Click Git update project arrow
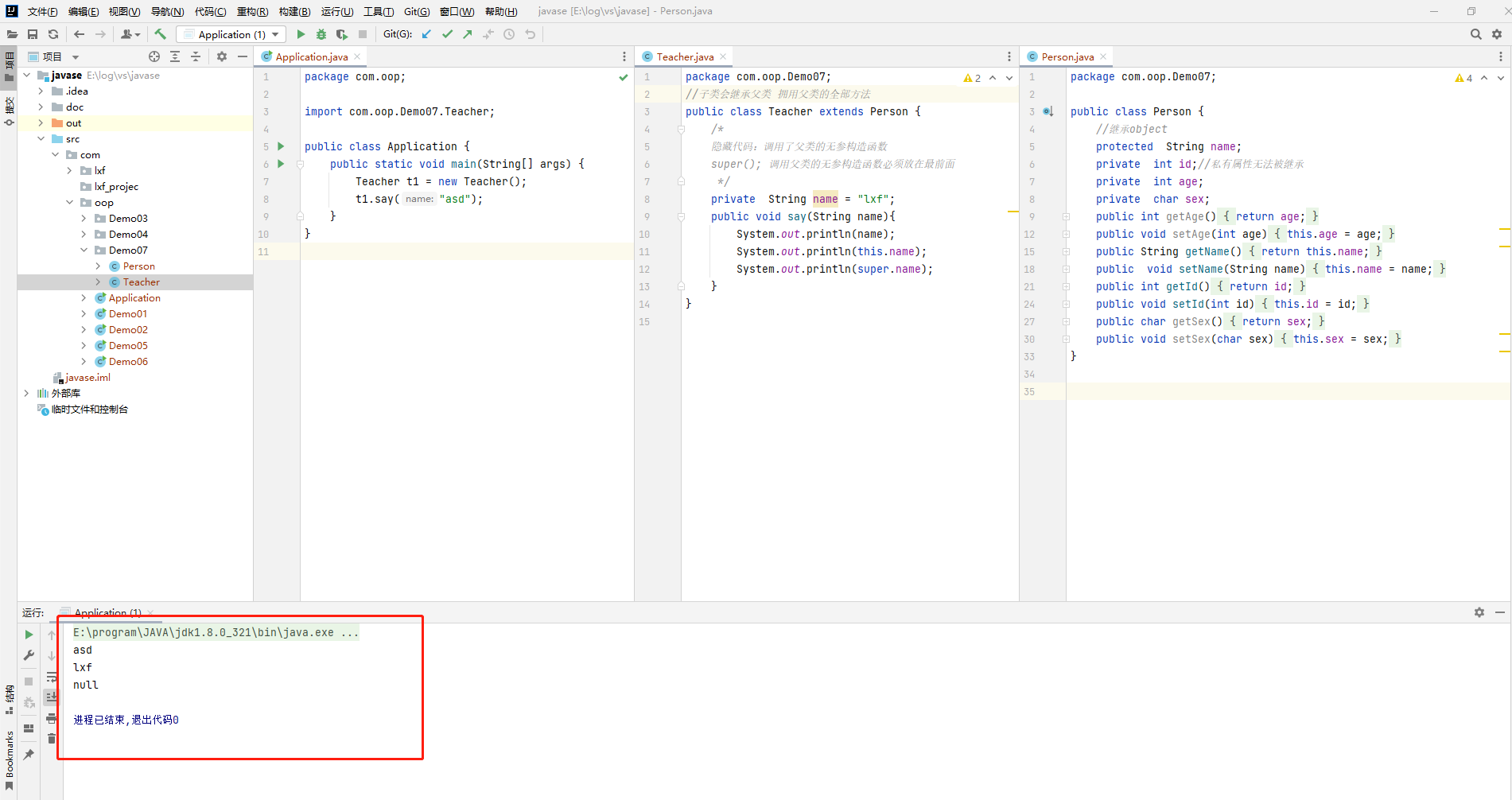1512x800 pixels. pos(426,34)
